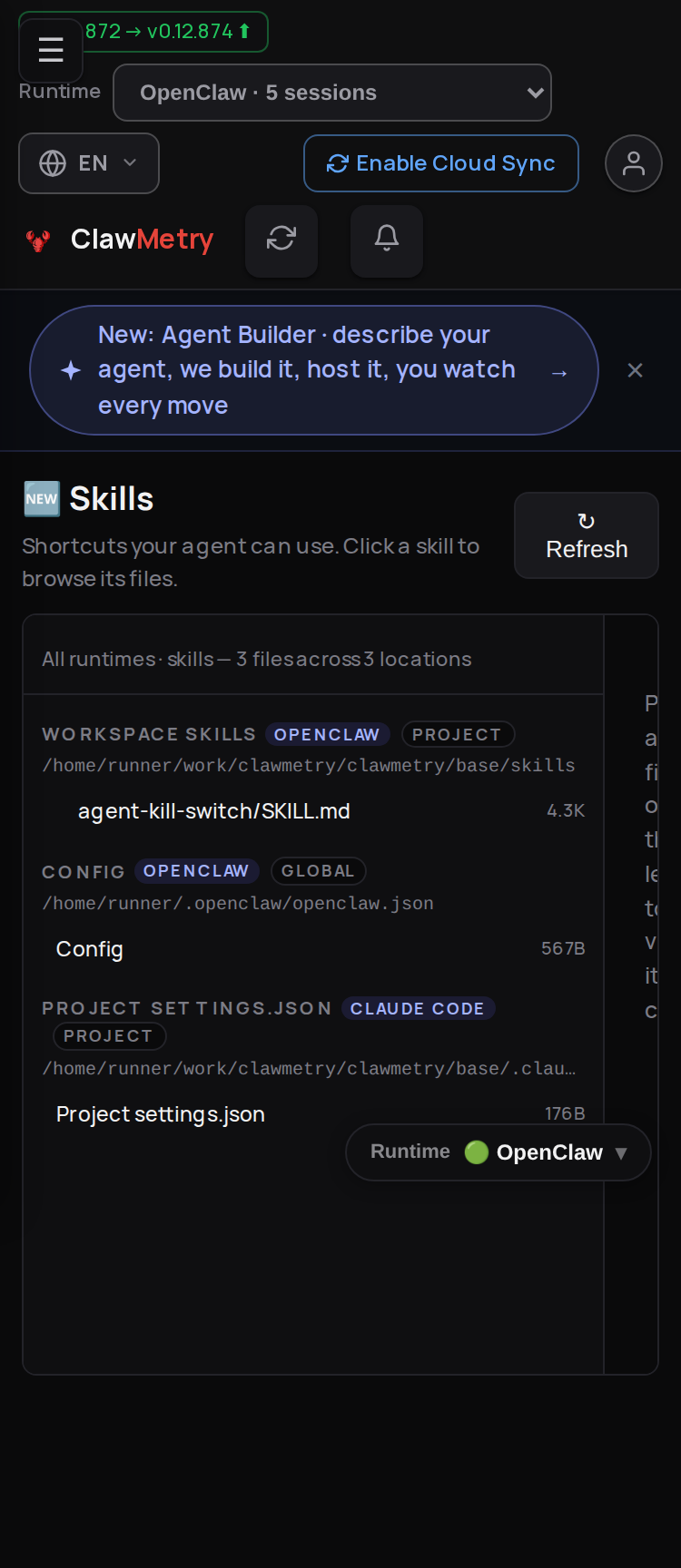Click the GLOBAL tag on Config
The image size is (681, 1568).
coord(318,871)
